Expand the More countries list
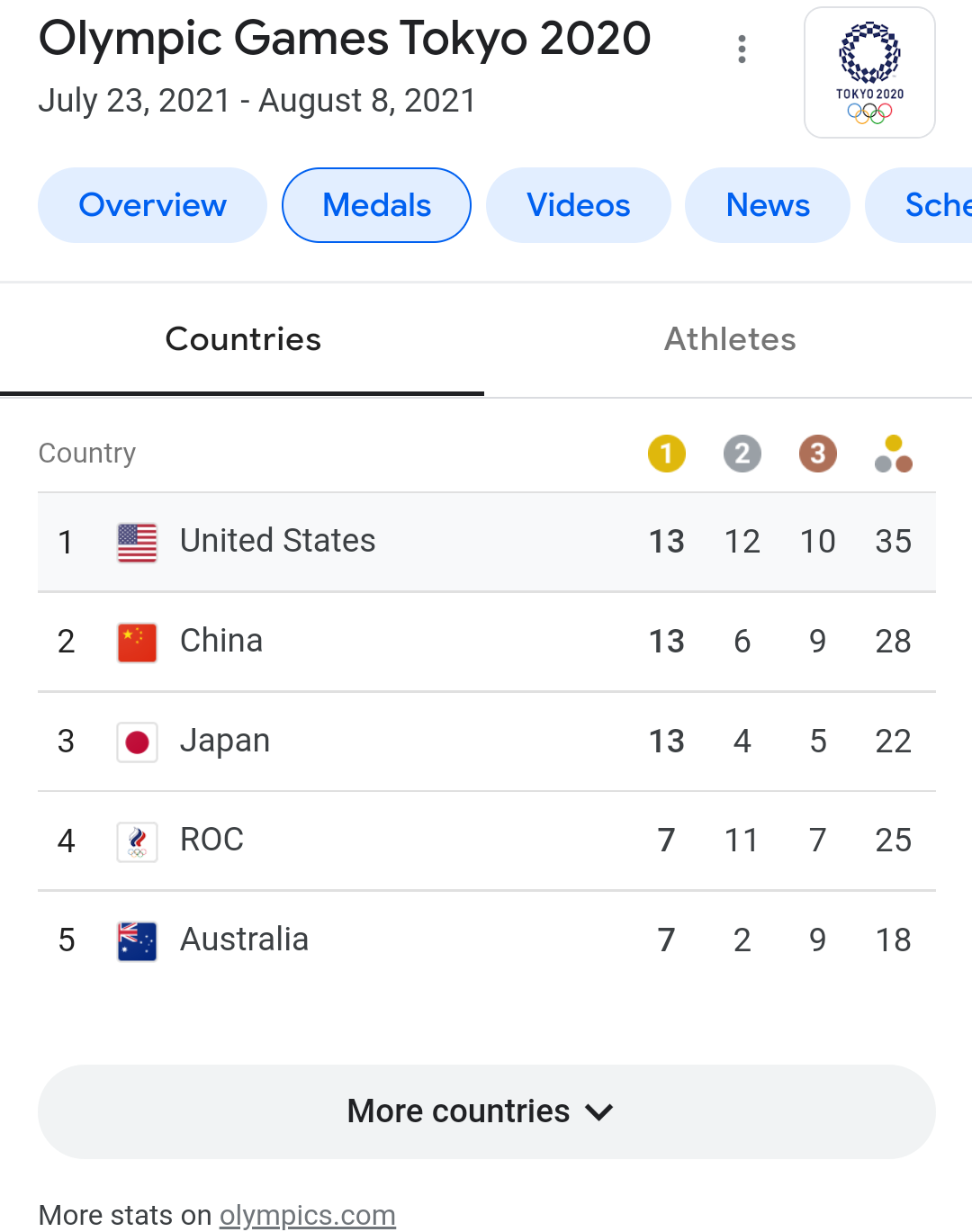Viewport: 972px width, 1232px height. point(486,1111)
